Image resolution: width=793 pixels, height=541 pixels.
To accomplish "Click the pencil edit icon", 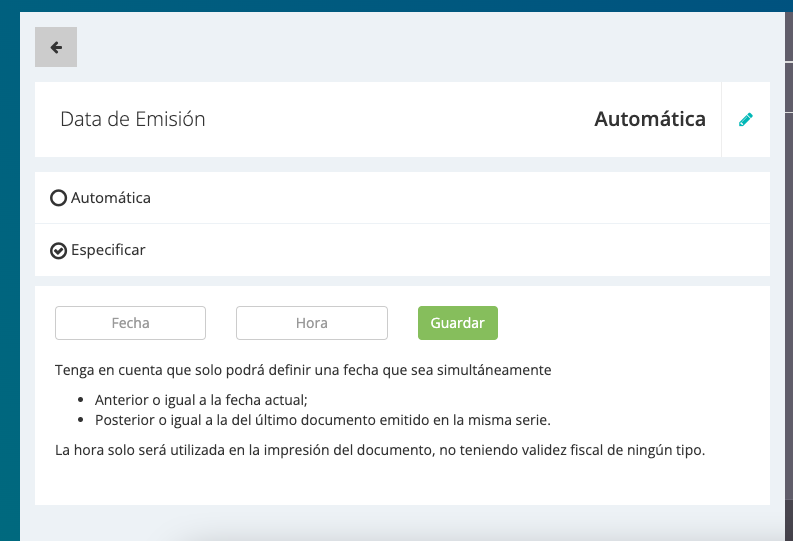I will (745, 120).
